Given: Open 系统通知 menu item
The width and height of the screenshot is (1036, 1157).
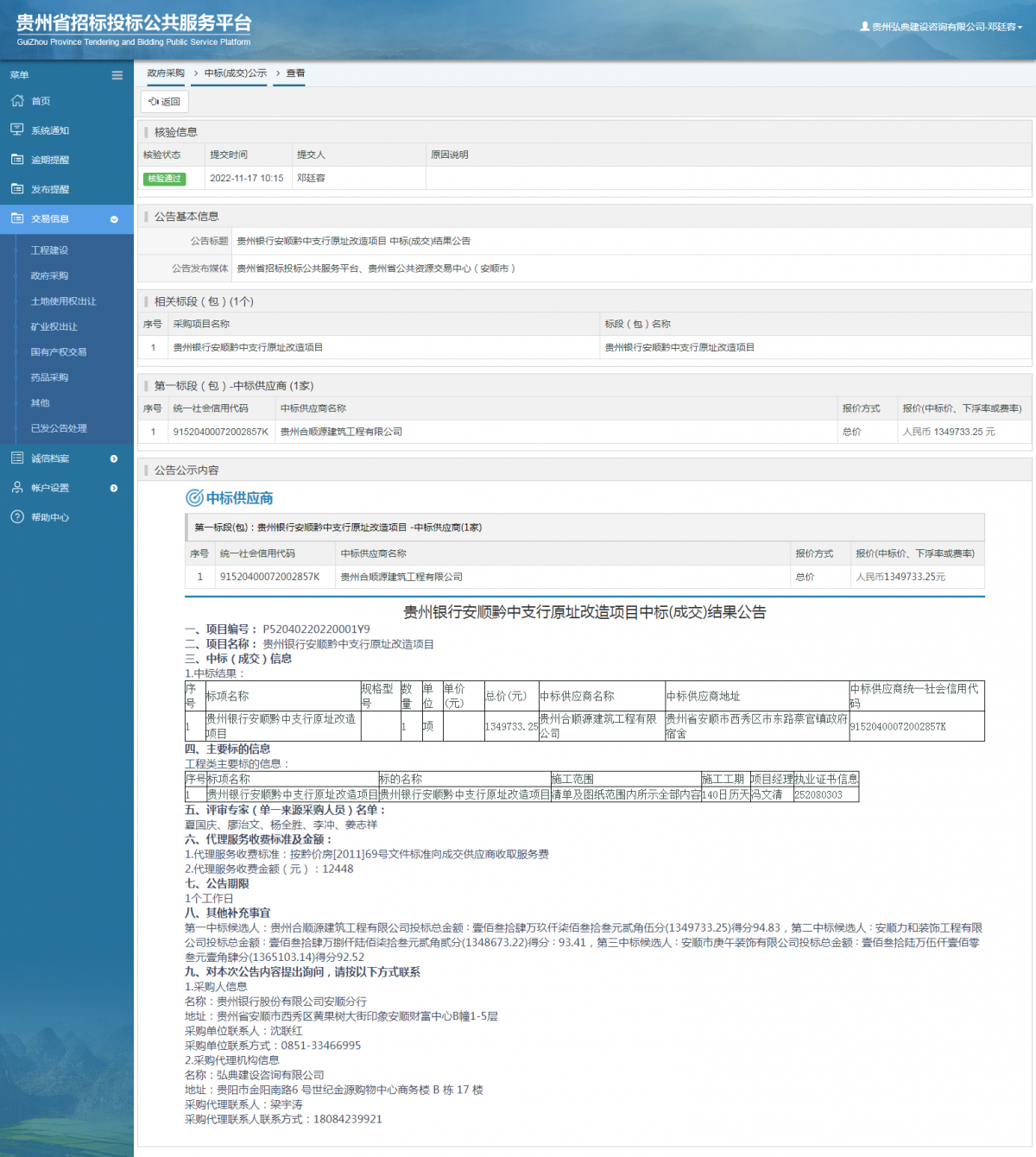Looking at the screenshot, I should tap(50, 130).
